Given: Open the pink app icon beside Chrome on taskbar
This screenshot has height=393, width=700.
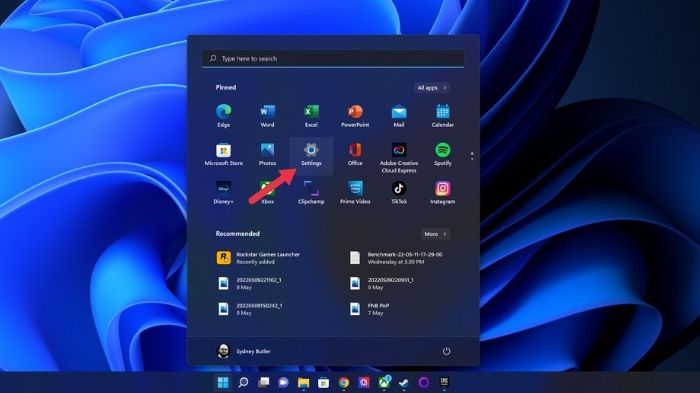Looking at the screenshot, I should pyautogui.click(x=364, y=382).
